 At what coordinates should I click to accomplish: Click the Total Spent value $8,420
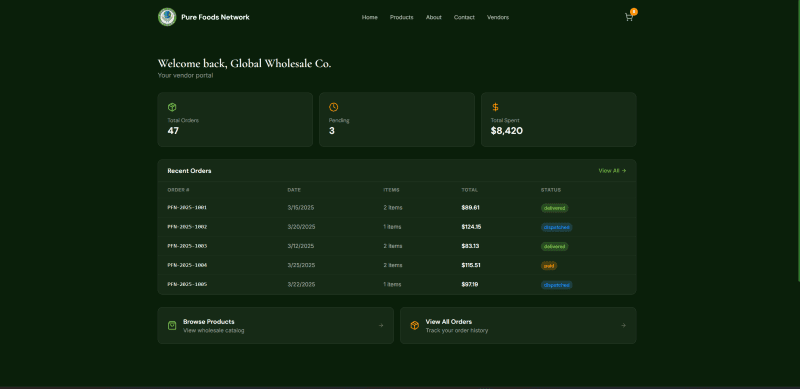click(507, 131)
